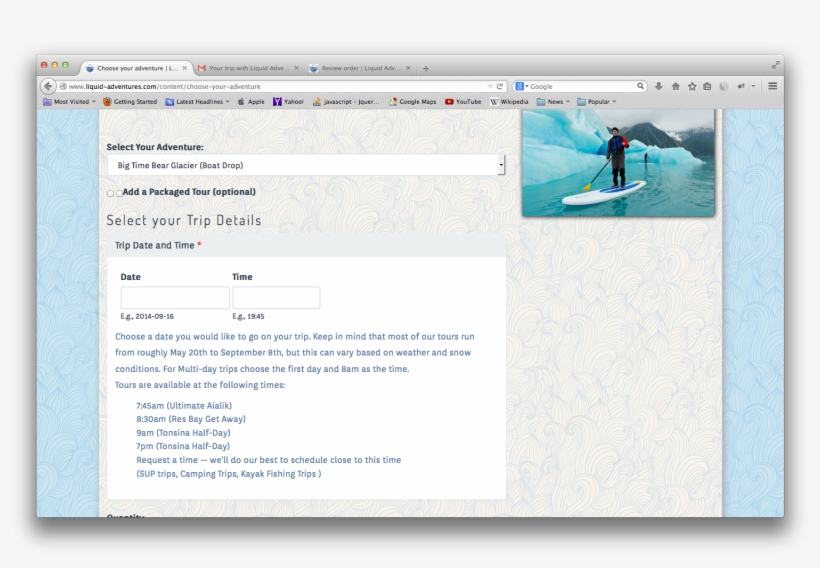
Task: Switch to Your trip with Liquid Adve... Gmail tab
Action: (247, 68)
